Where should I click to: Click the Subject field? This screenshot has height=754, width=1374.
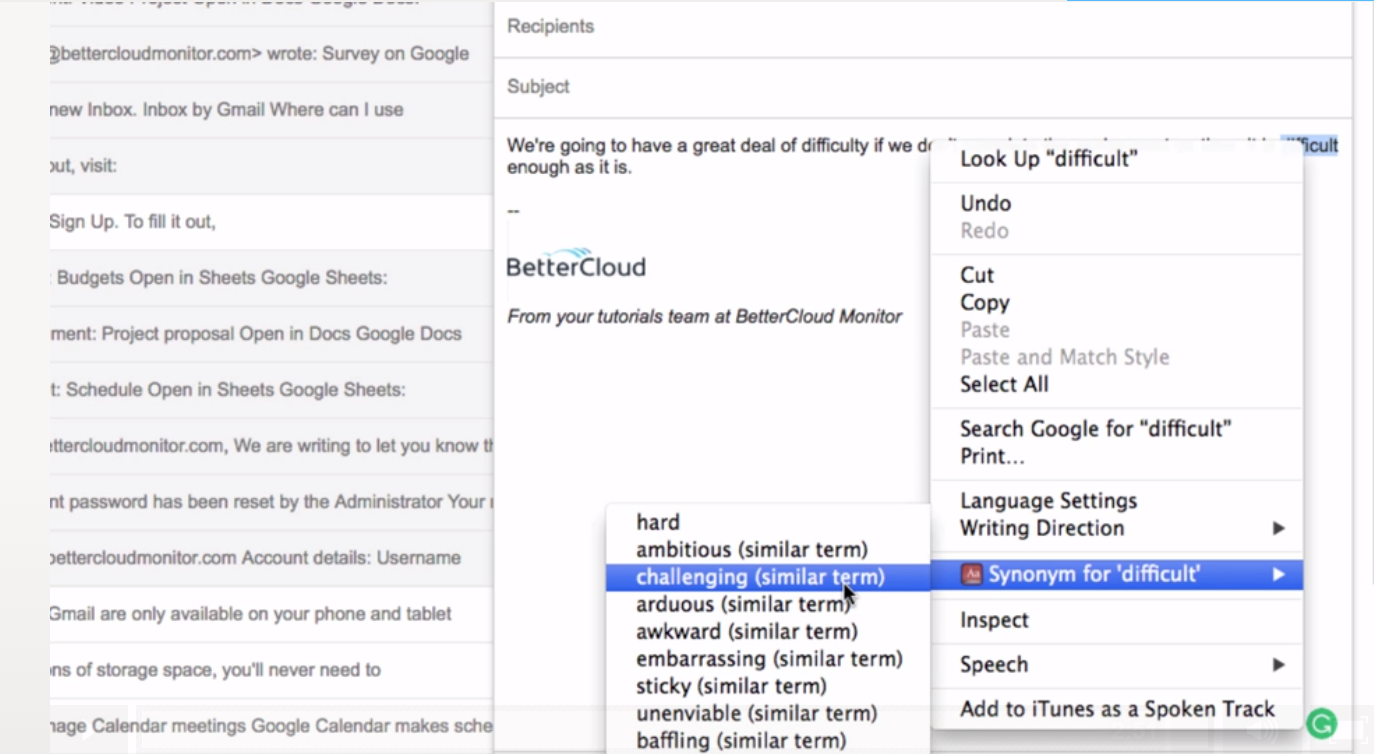tap(922, 87)
